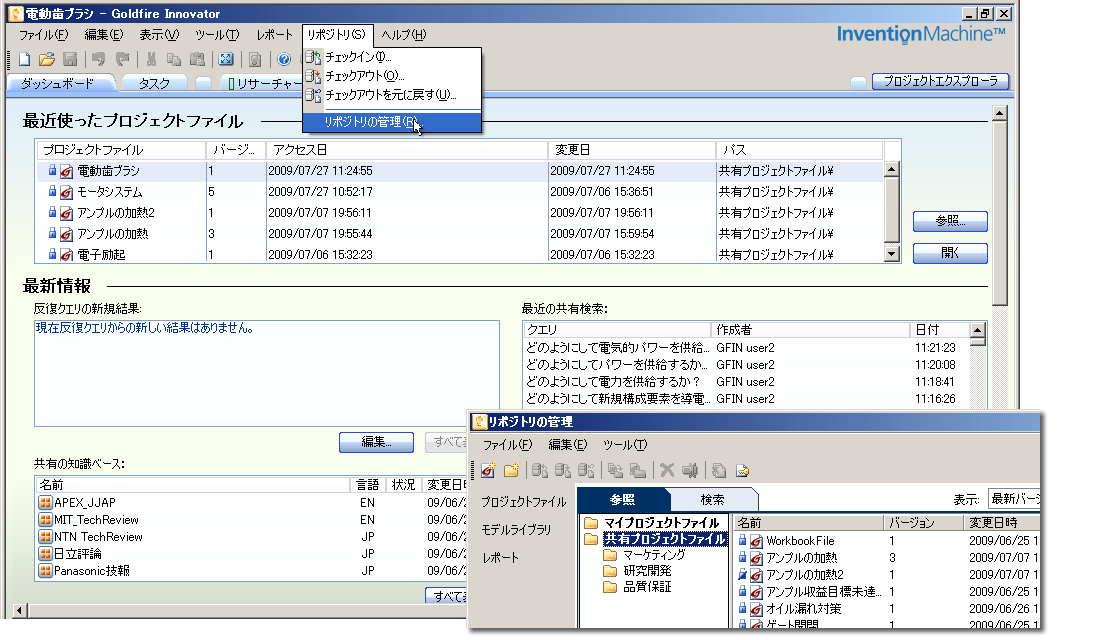The height and width of the screenshot is (640, 1100).
Task: Open the ヘルプ(H) menu
Action: (x=403, y=34)
